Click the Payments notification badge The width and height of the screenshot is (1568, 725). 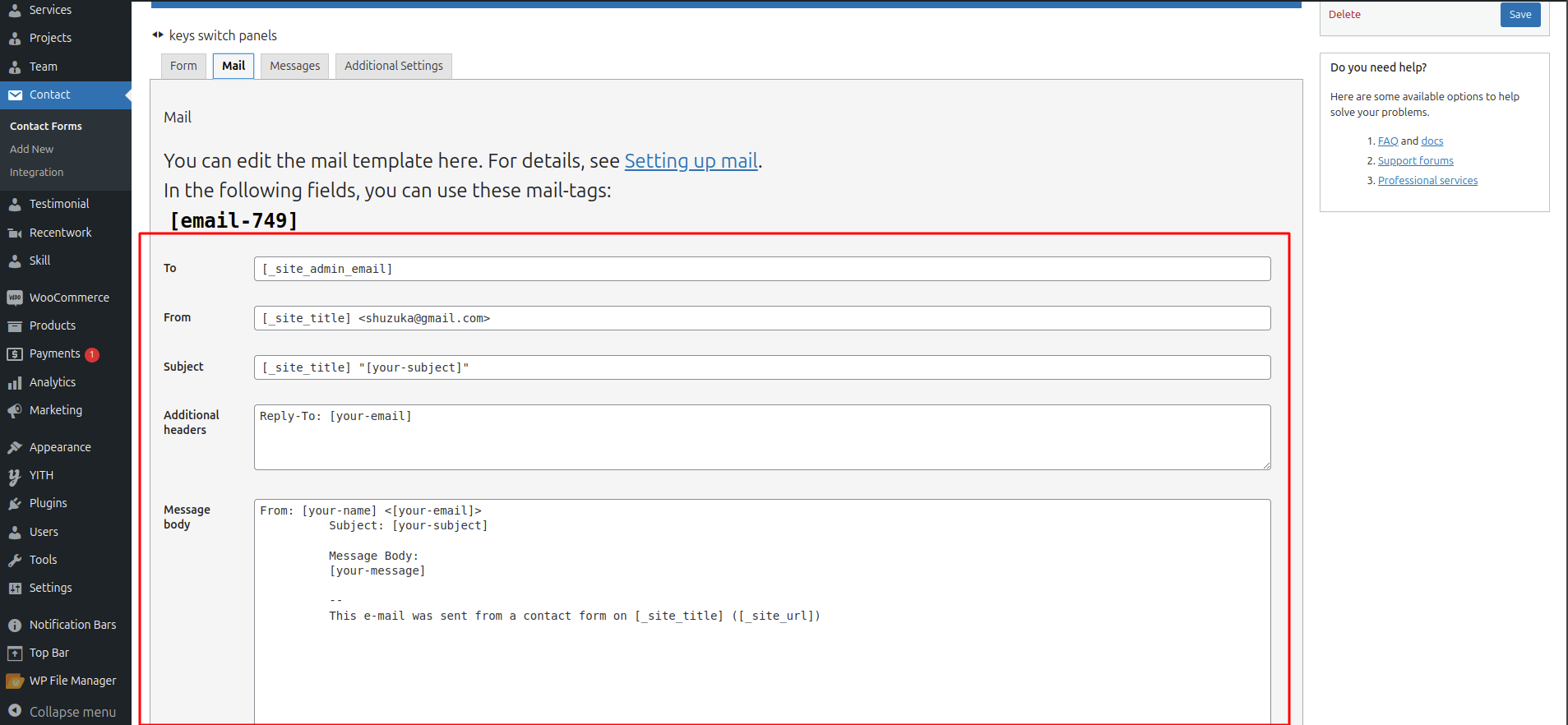pos(92,354)
